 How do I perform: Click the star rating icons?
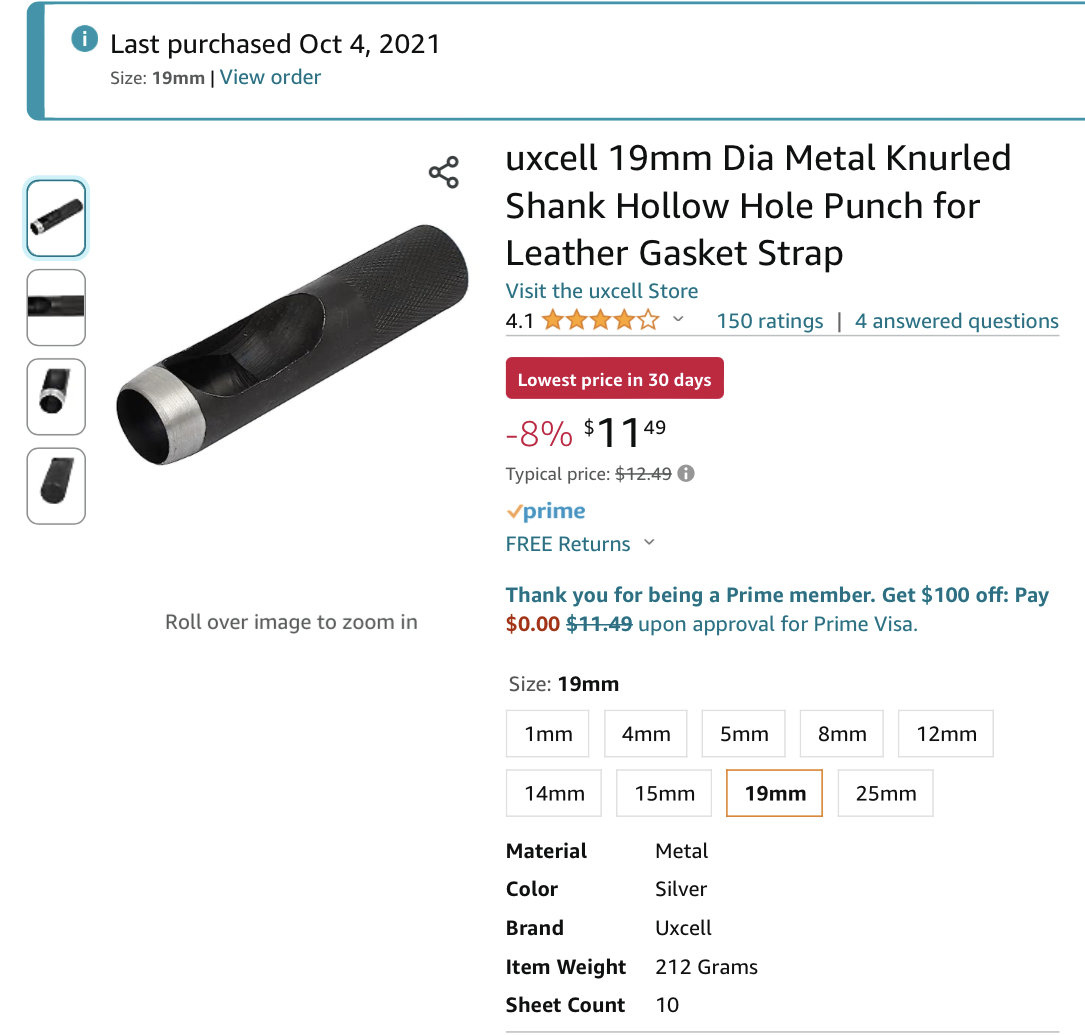600,320
